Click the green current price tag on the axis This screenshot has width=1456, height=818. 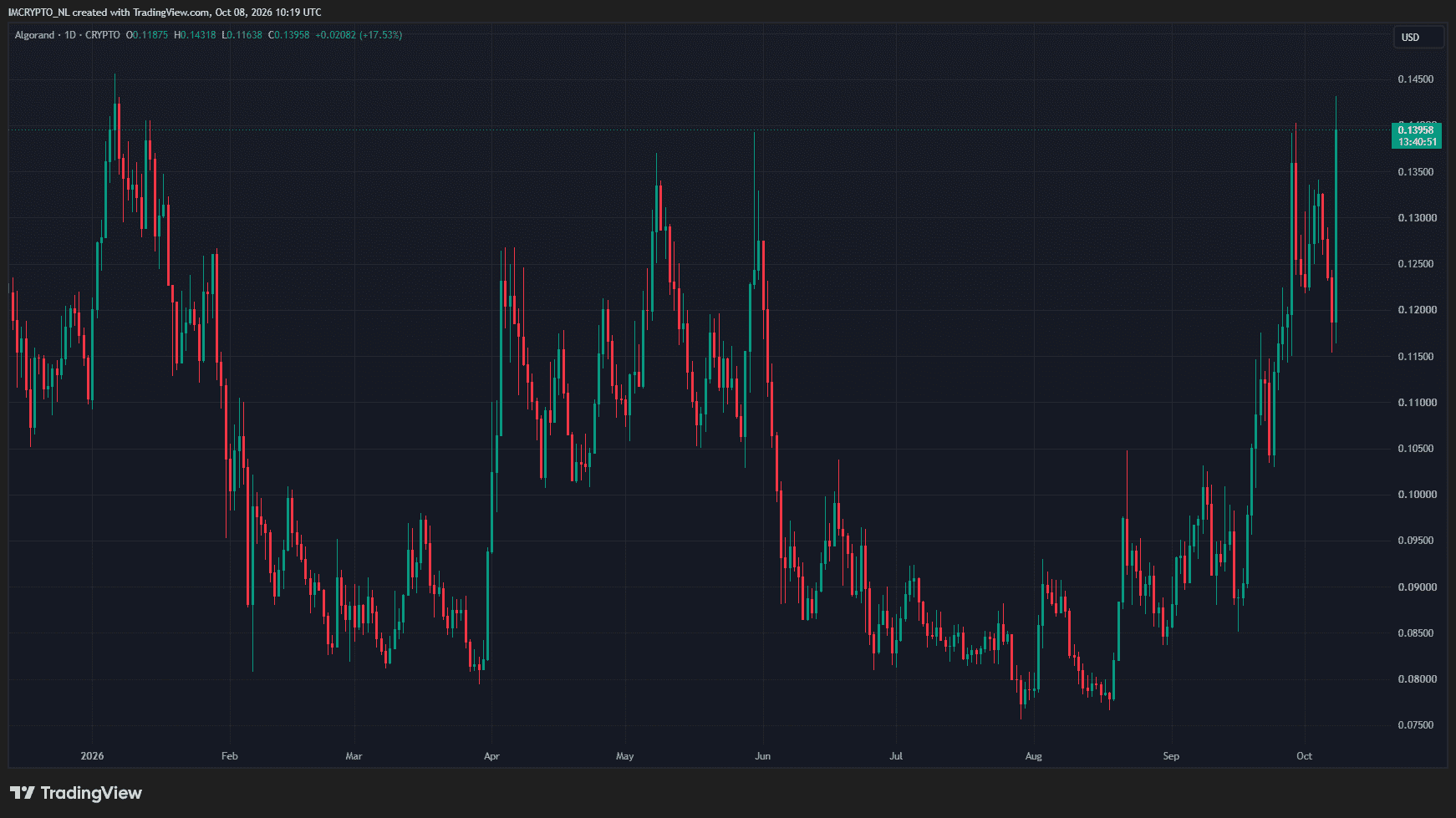[x=1417, y=135]
